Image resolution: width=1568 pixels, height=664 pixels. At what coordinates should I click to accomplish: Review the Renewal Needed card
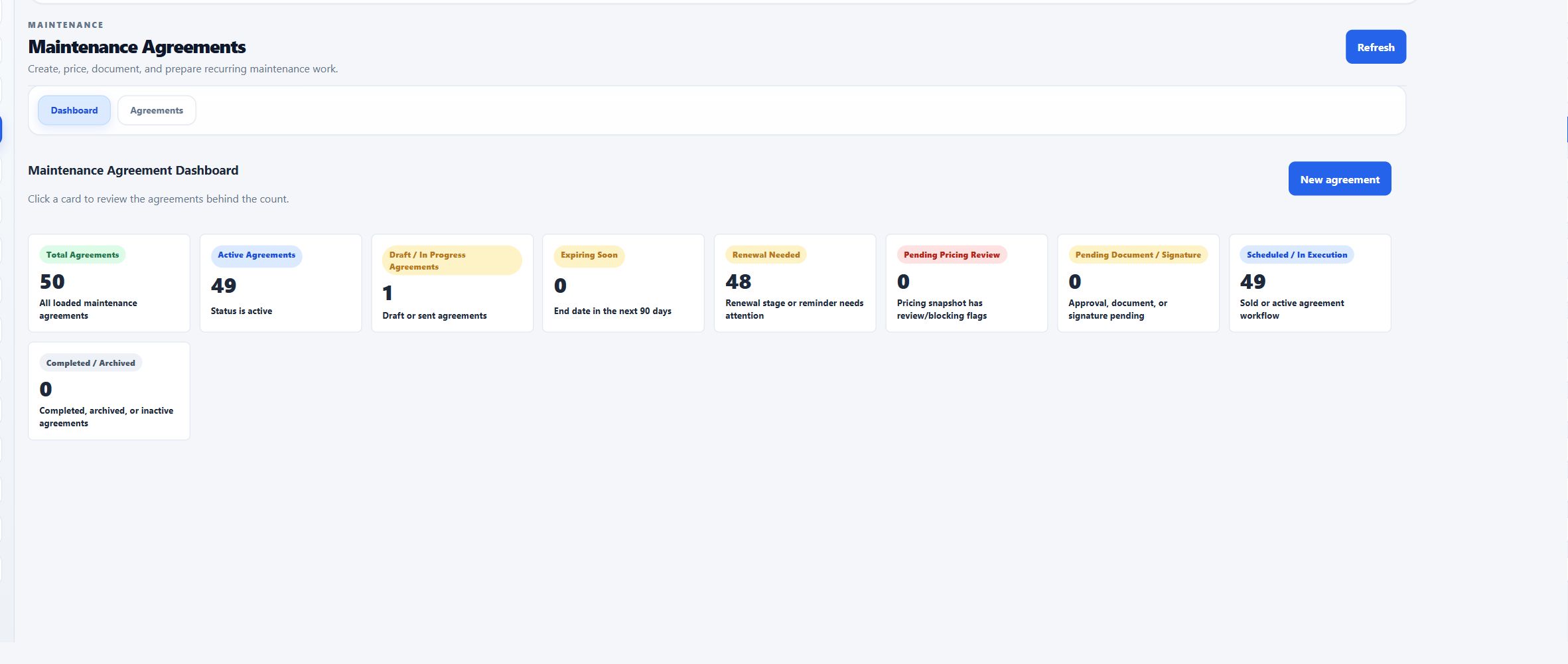pyautogui.click(x=795, y=283)
